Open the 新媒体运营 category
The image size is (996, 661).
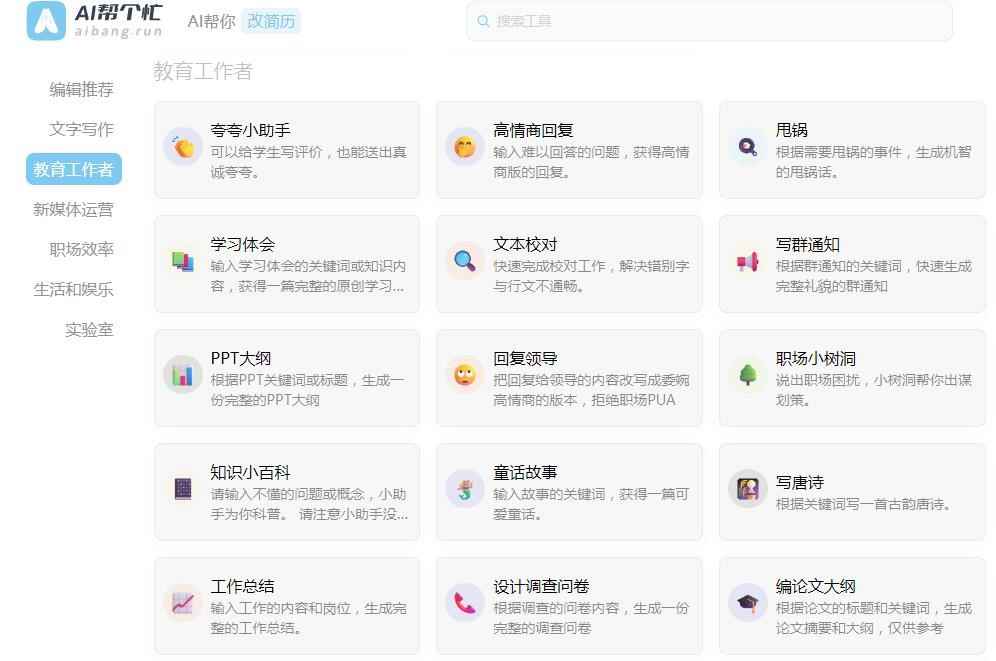tap(73, 209)
